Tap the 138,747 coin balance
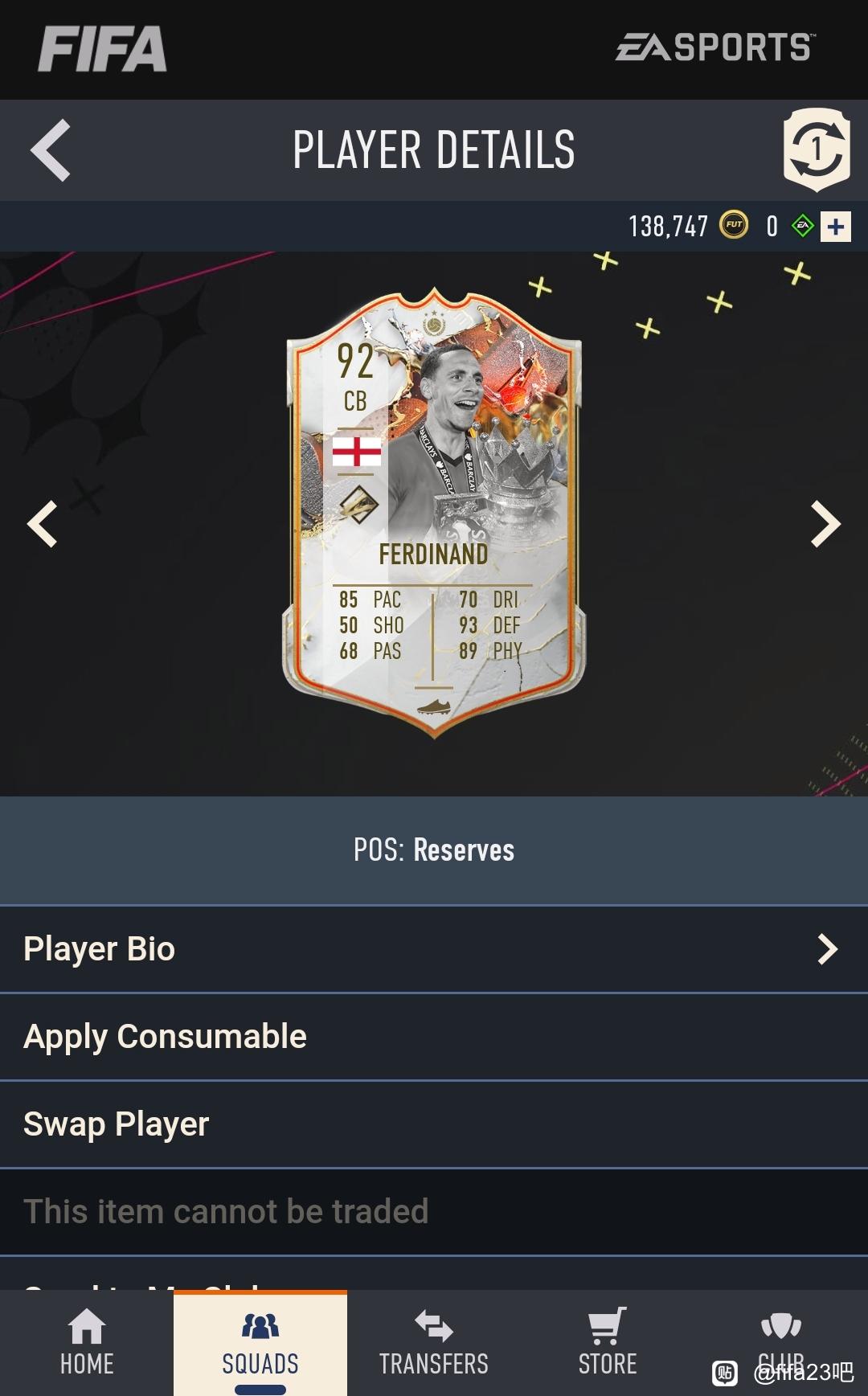 [x=668, y=227]
